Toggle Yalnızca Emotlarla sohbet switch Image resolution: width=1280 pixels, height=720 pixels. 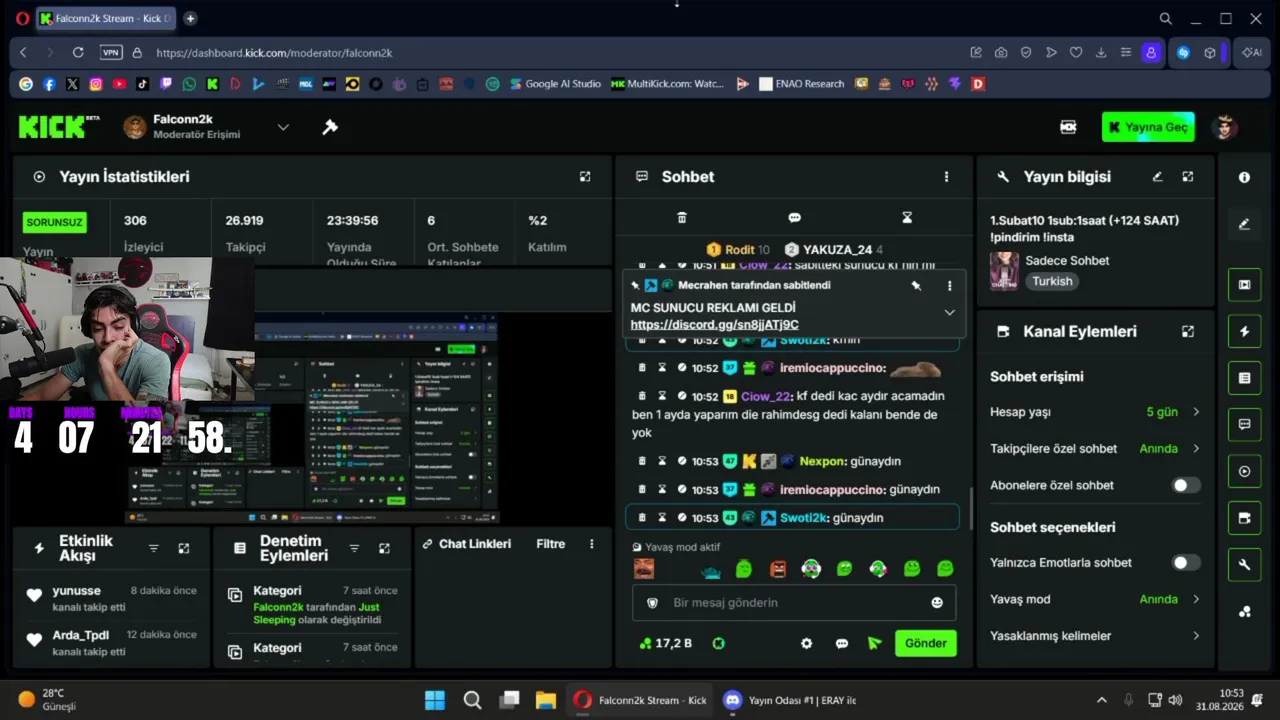1185,563
